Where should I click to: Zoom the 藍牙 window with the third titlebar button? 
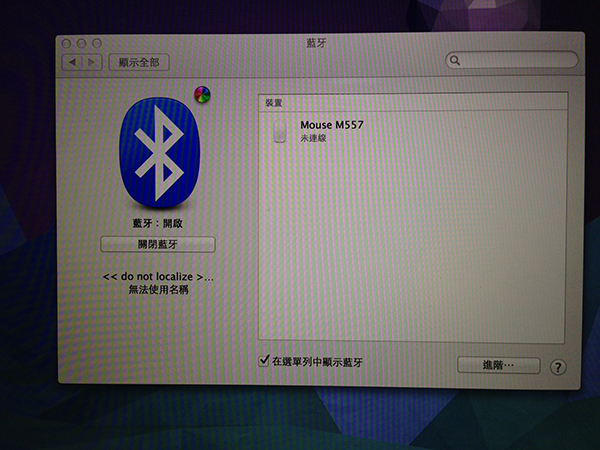pos(97,43)
